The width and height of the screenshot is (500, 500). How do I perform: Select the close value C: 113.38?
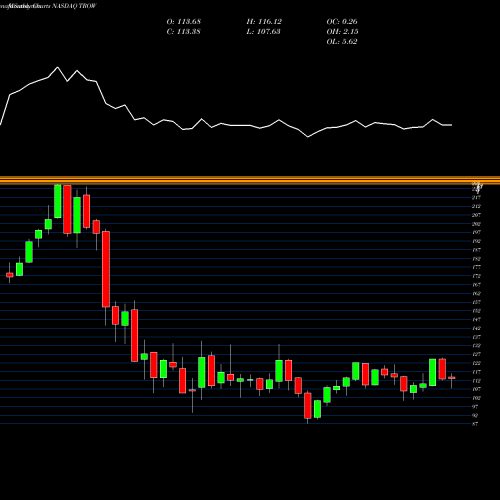(x=183, y=32)
